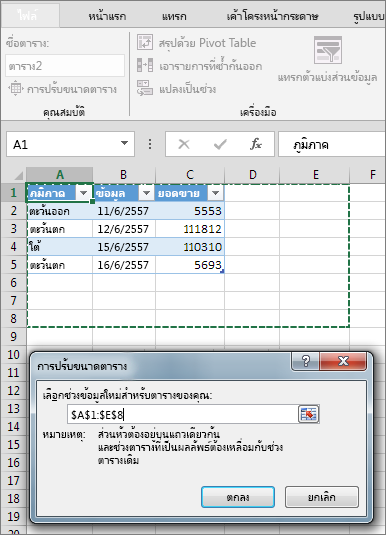The image size is (386, 535).
Task: Click cell with date 12/6/2557
Action: pos(124,229)
